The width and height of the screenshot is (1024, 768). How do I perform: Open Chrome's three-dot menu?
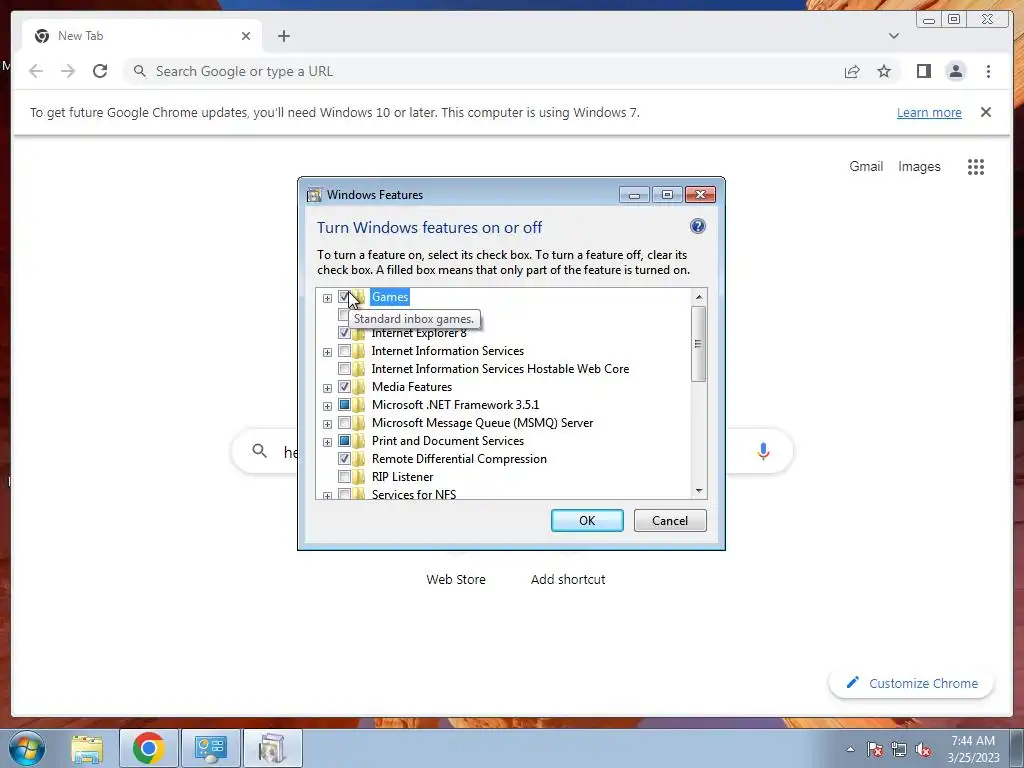tap(988, 71)
